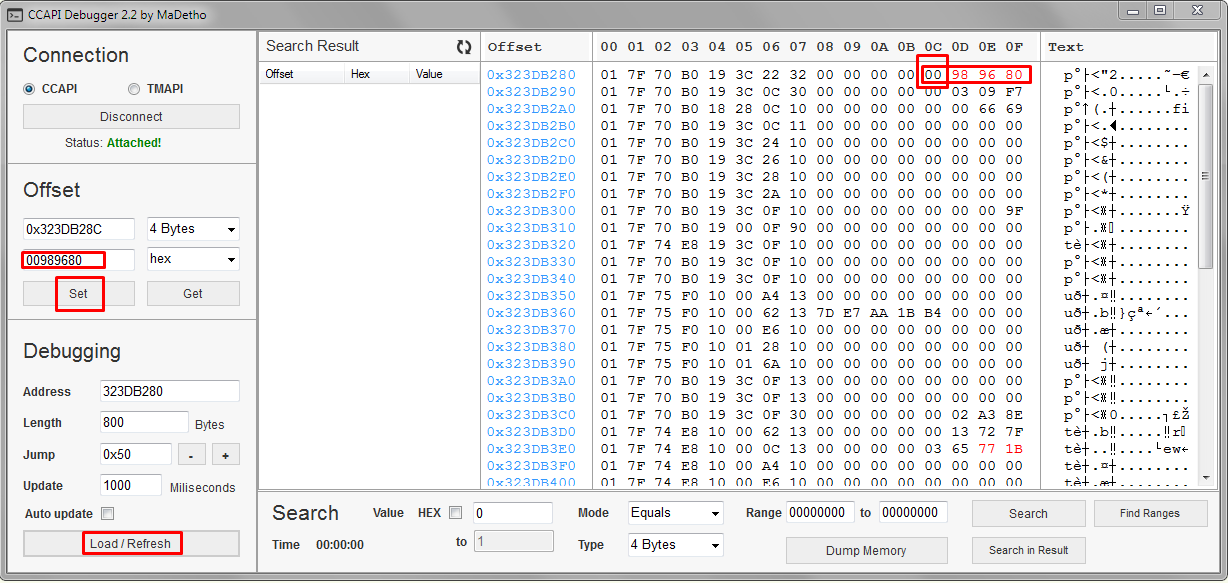Click the Offset column header in Search Result
Viewport: 1228px width, 583px height.
[302, 74]
